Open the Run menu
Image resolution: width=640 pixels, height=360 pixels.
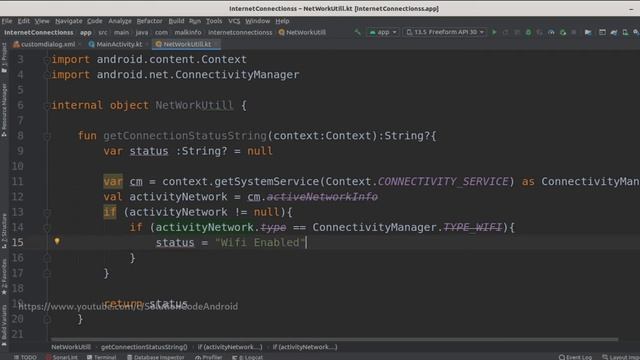coord(195,21)
